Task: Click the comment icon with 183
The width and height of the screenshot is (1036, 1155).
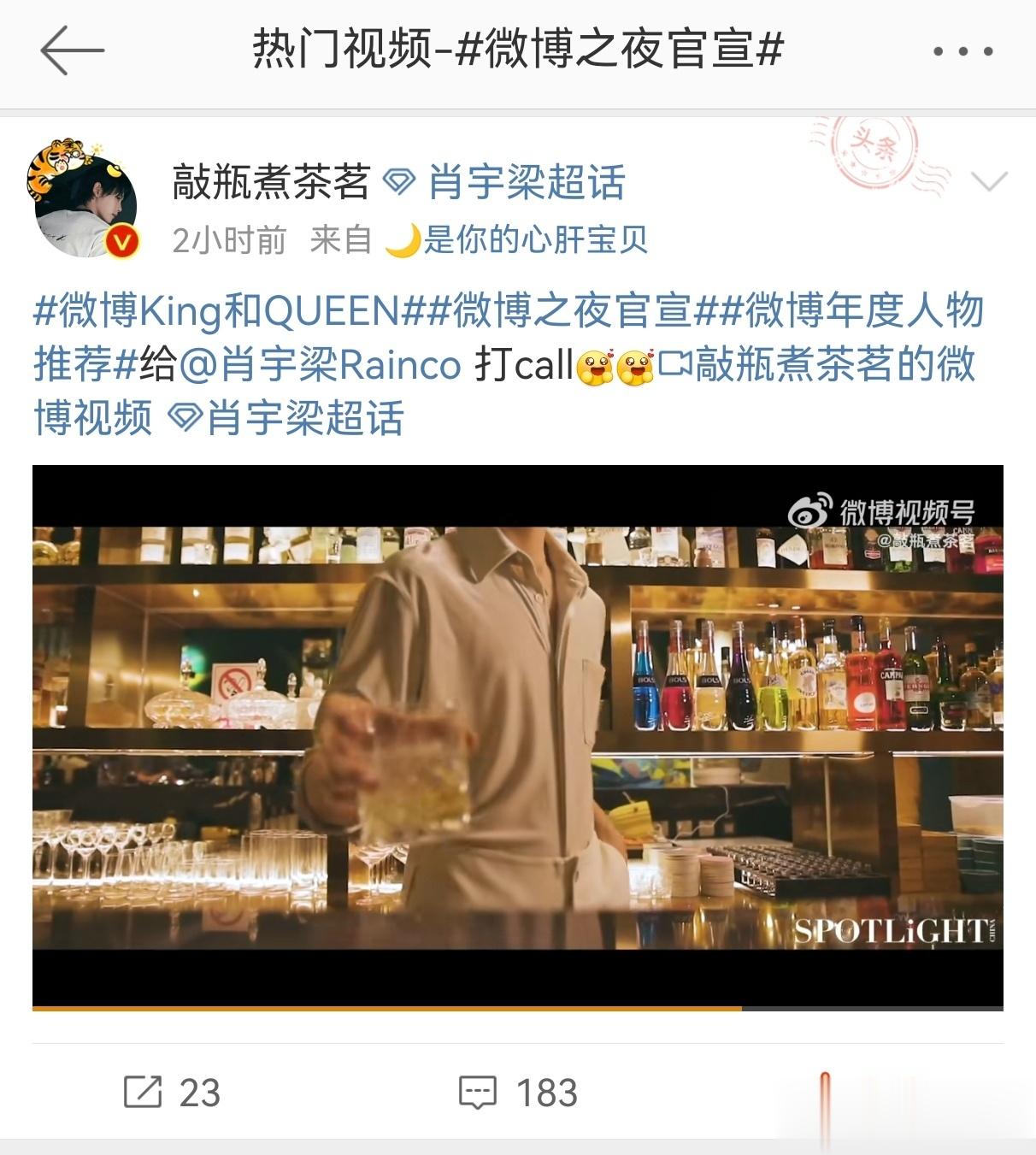Action: [x=478, y=1093]
